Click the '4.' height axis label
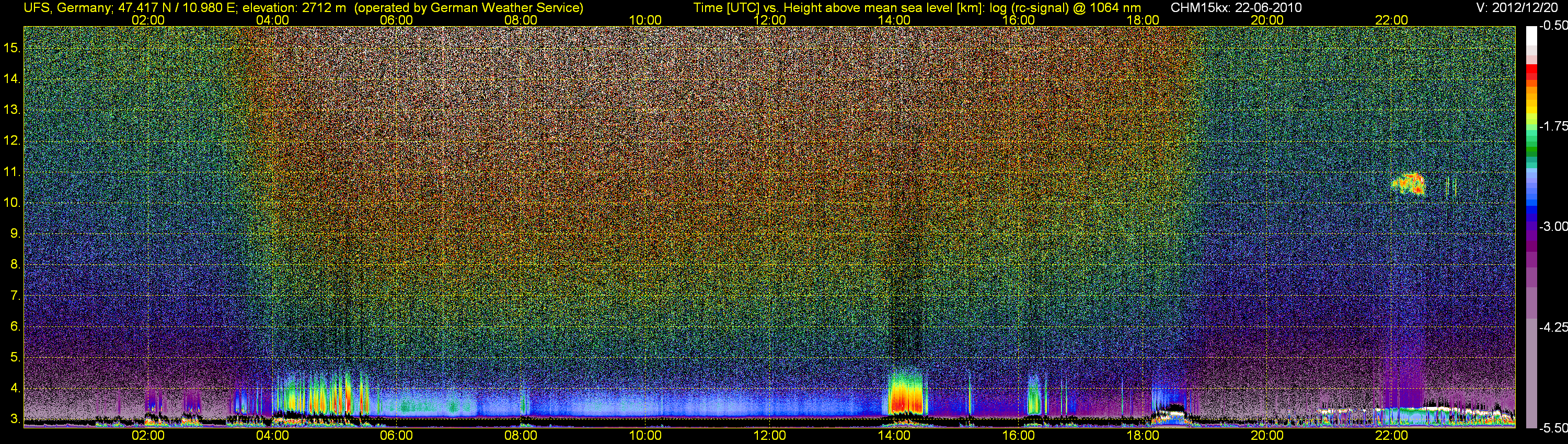This screenshot has height=444, width=1568. [x=15, y=388]
